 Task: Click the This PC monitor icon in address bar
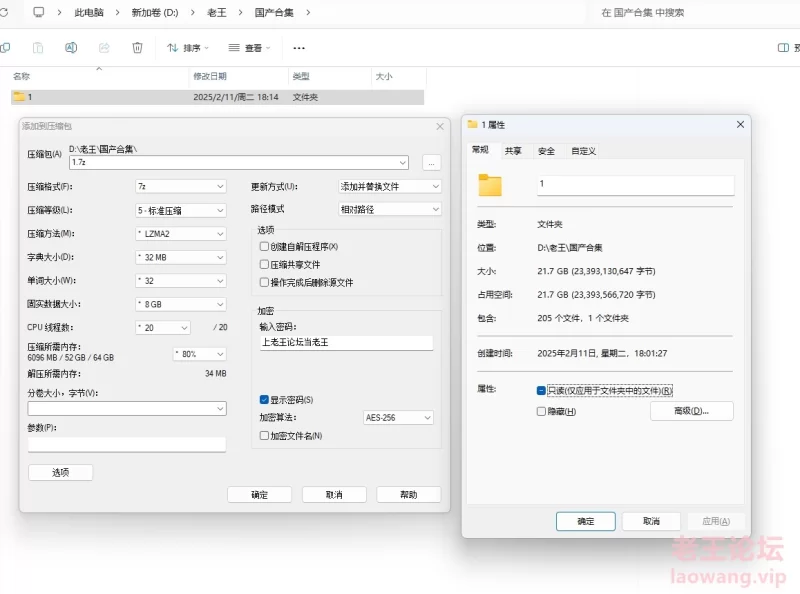[39, 13]
